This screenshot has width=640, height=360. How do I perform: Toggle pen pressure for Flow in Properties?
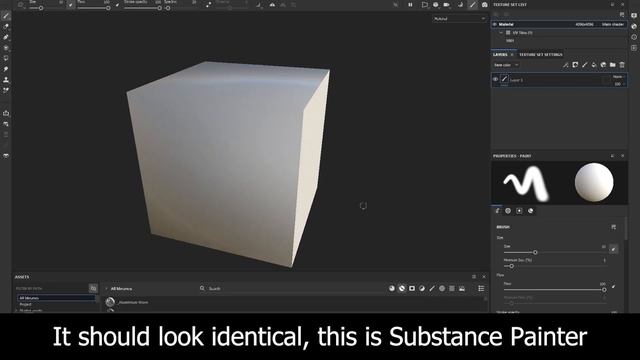pos(613,287)
